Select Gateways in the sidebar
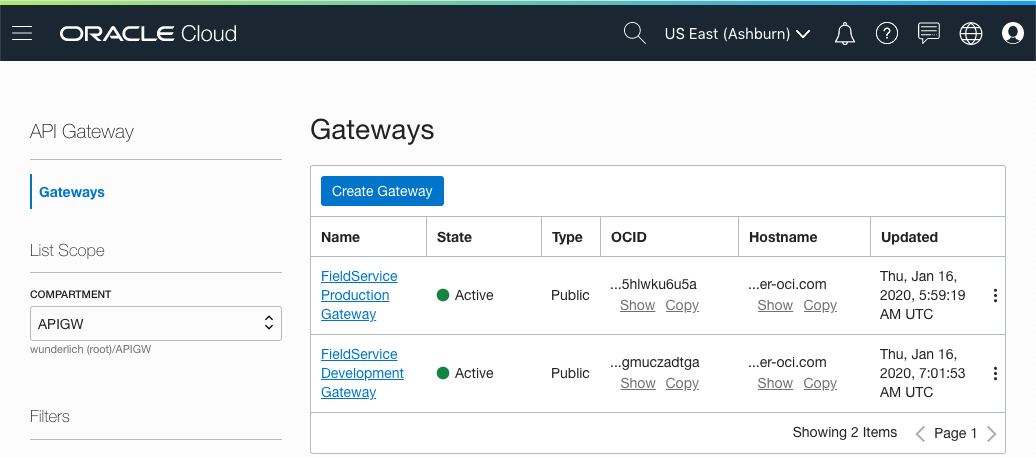 tap(71, 192)
